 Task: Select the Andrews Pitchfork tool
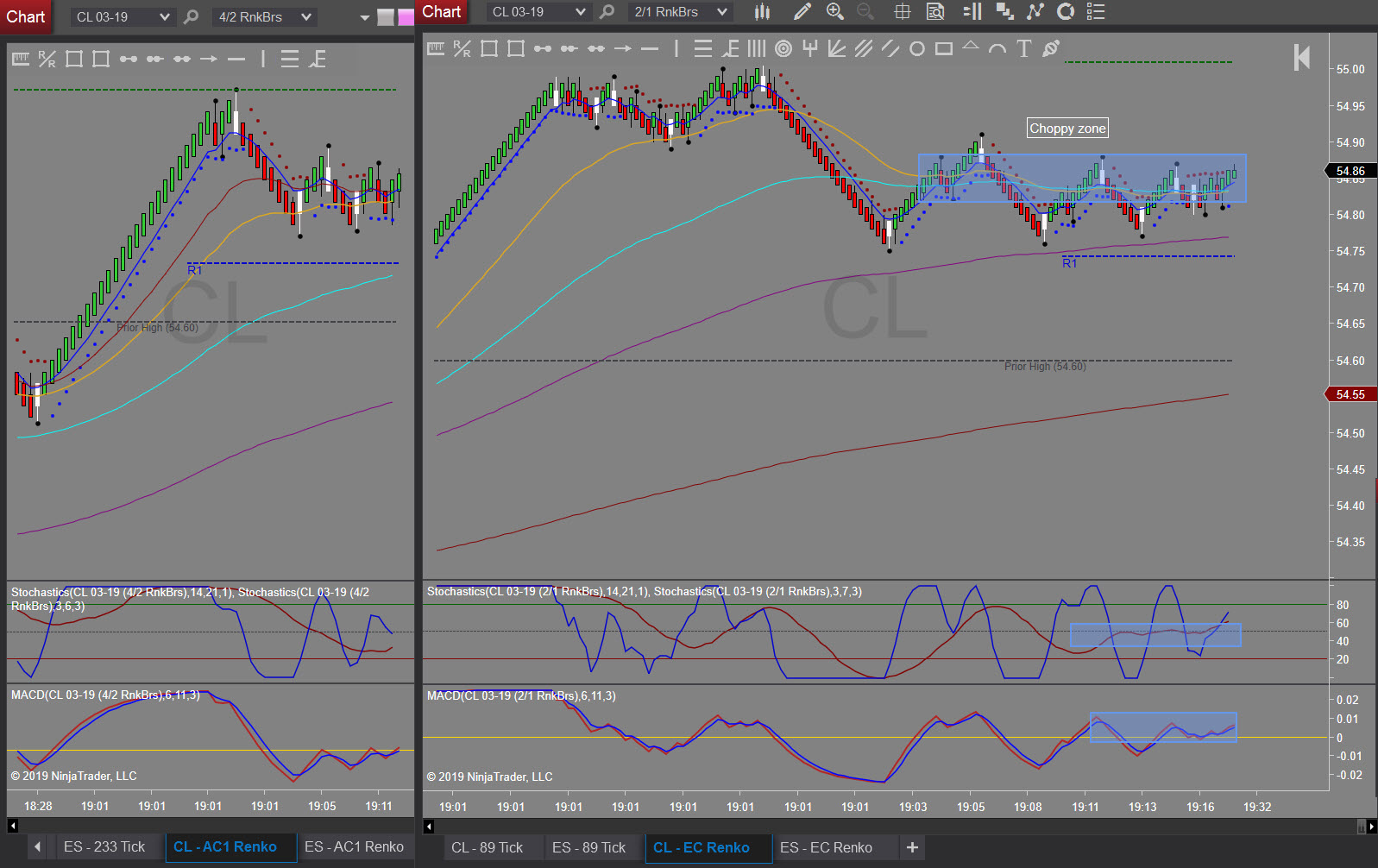point(810,48)
